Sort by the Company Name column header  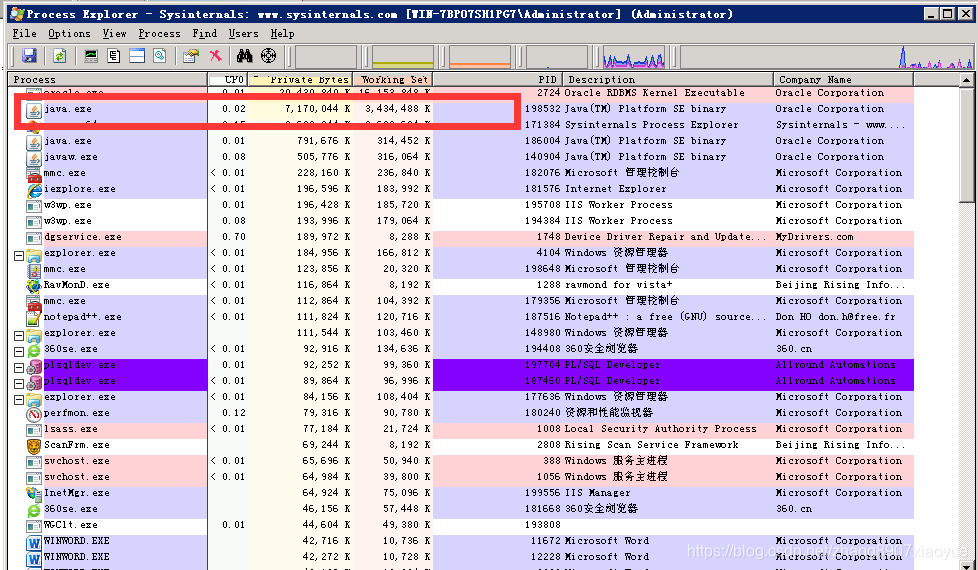(844, 79)
